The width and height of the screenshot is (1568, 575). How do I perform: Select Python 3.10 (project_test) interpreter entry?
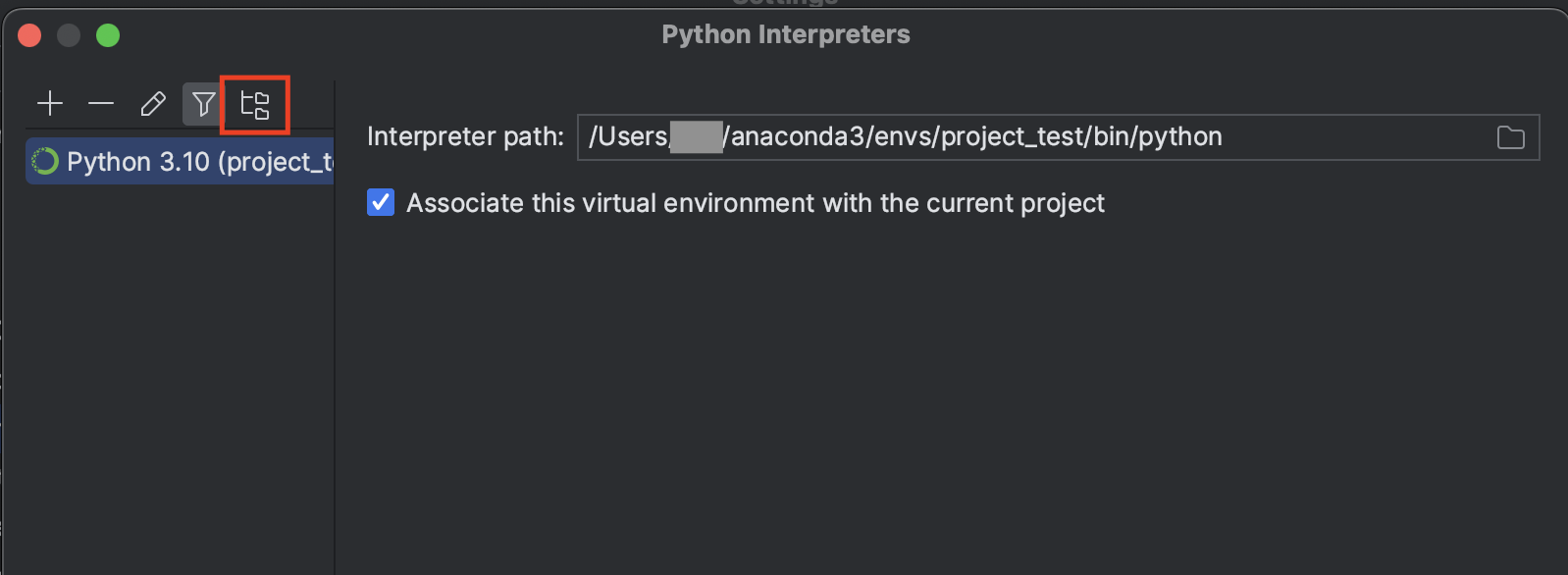coord(180,161)
